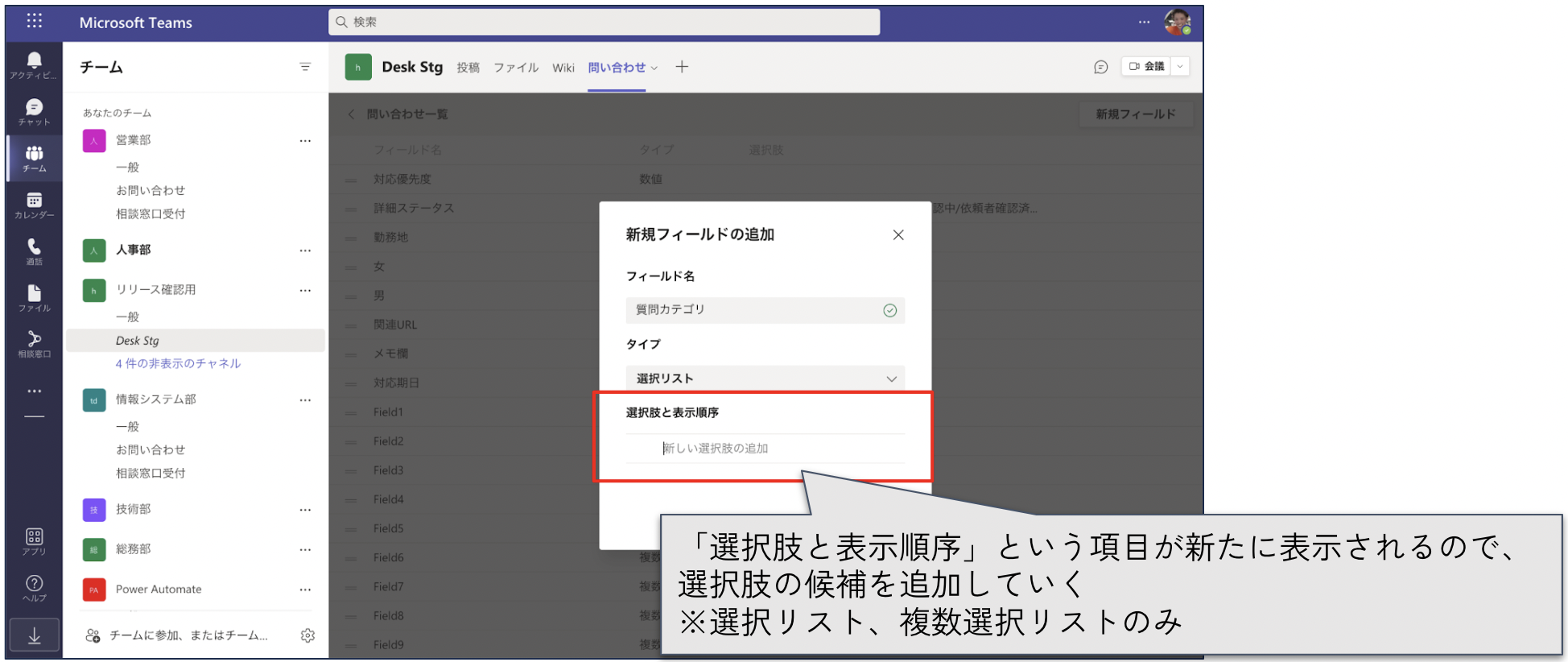The width and height of the screenshot is (1568, 662).
Task: Open manage teams gear icon
Action: pyautogui.click(x=307, y=635)
